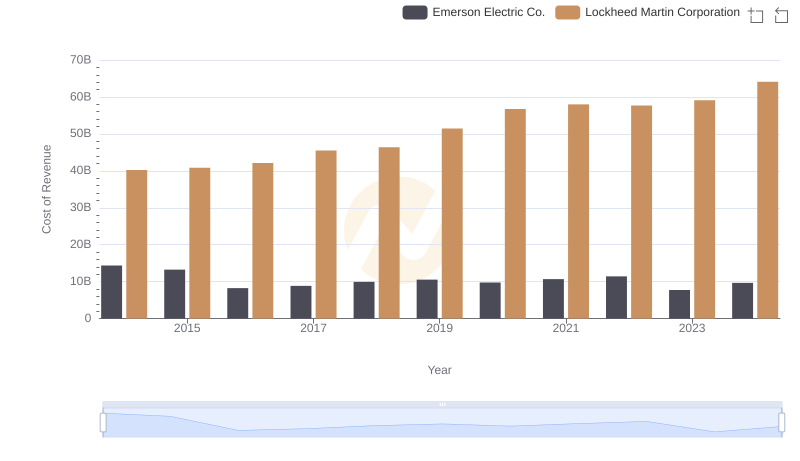Toggle Lockheed Martin Corporation legend series

(647, 12)
